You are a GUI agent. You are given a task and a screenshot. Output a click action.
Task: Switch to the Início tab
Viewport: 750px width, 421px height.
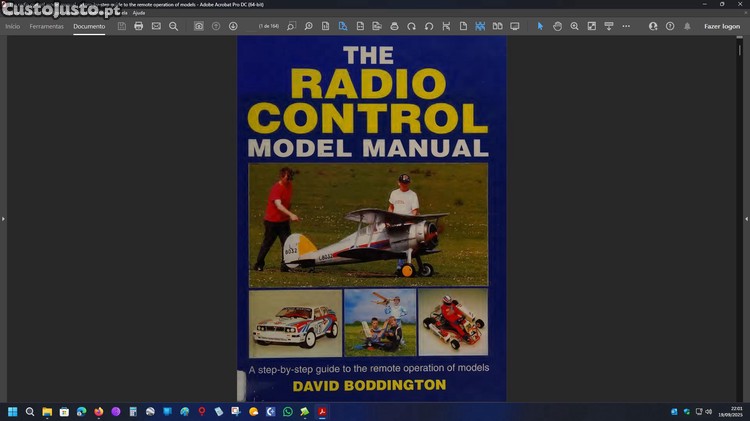click(x=12, y=26)
